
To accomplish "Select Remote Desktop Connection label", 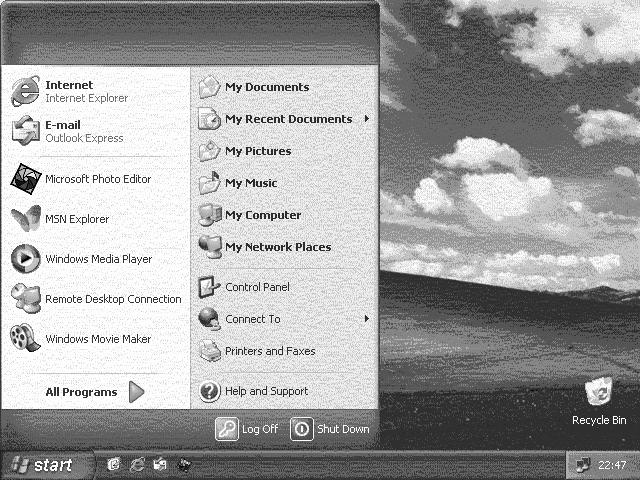I will click(x=113, y=299).
